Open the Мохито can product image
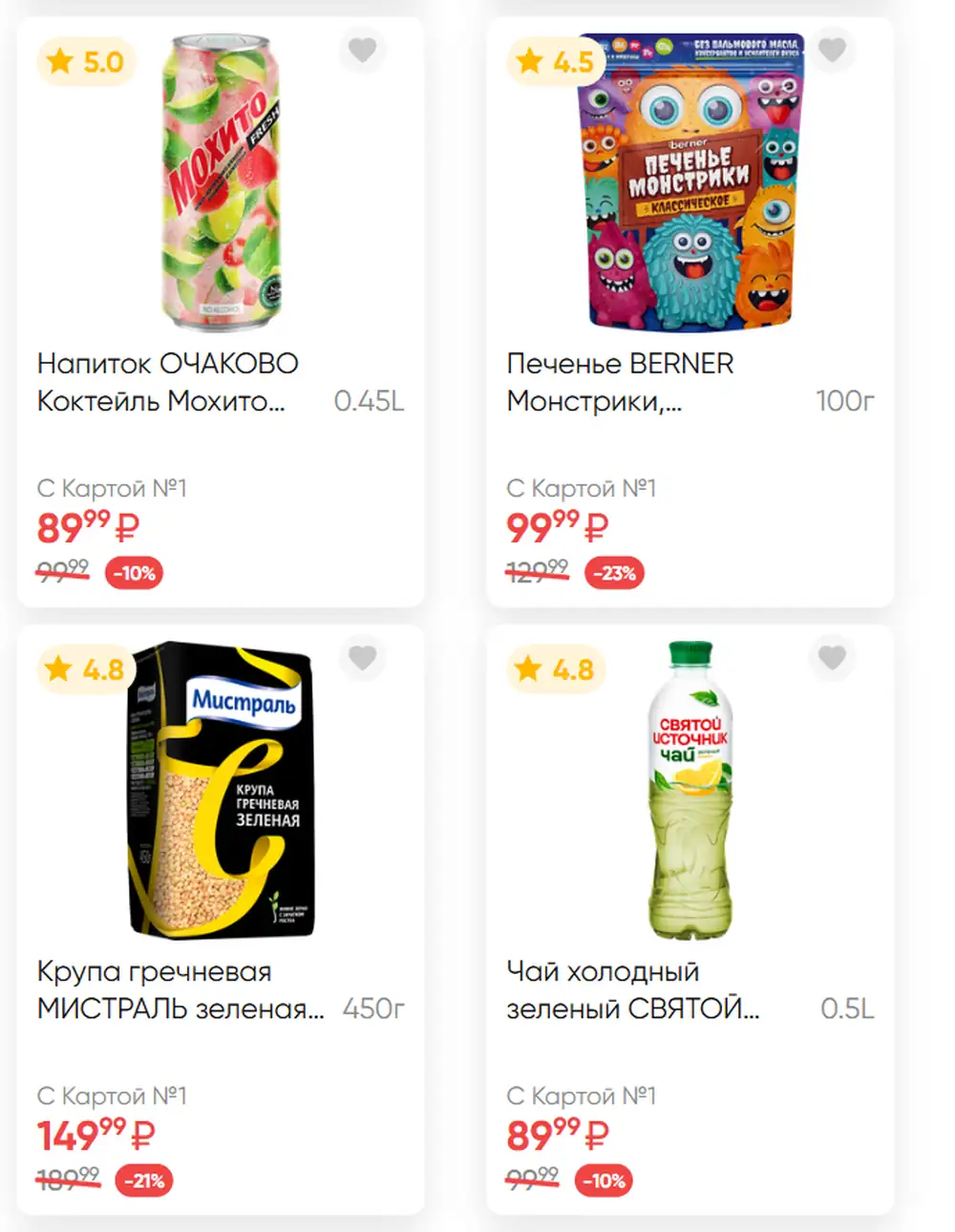955x1232 pixels. click(221, 182)
